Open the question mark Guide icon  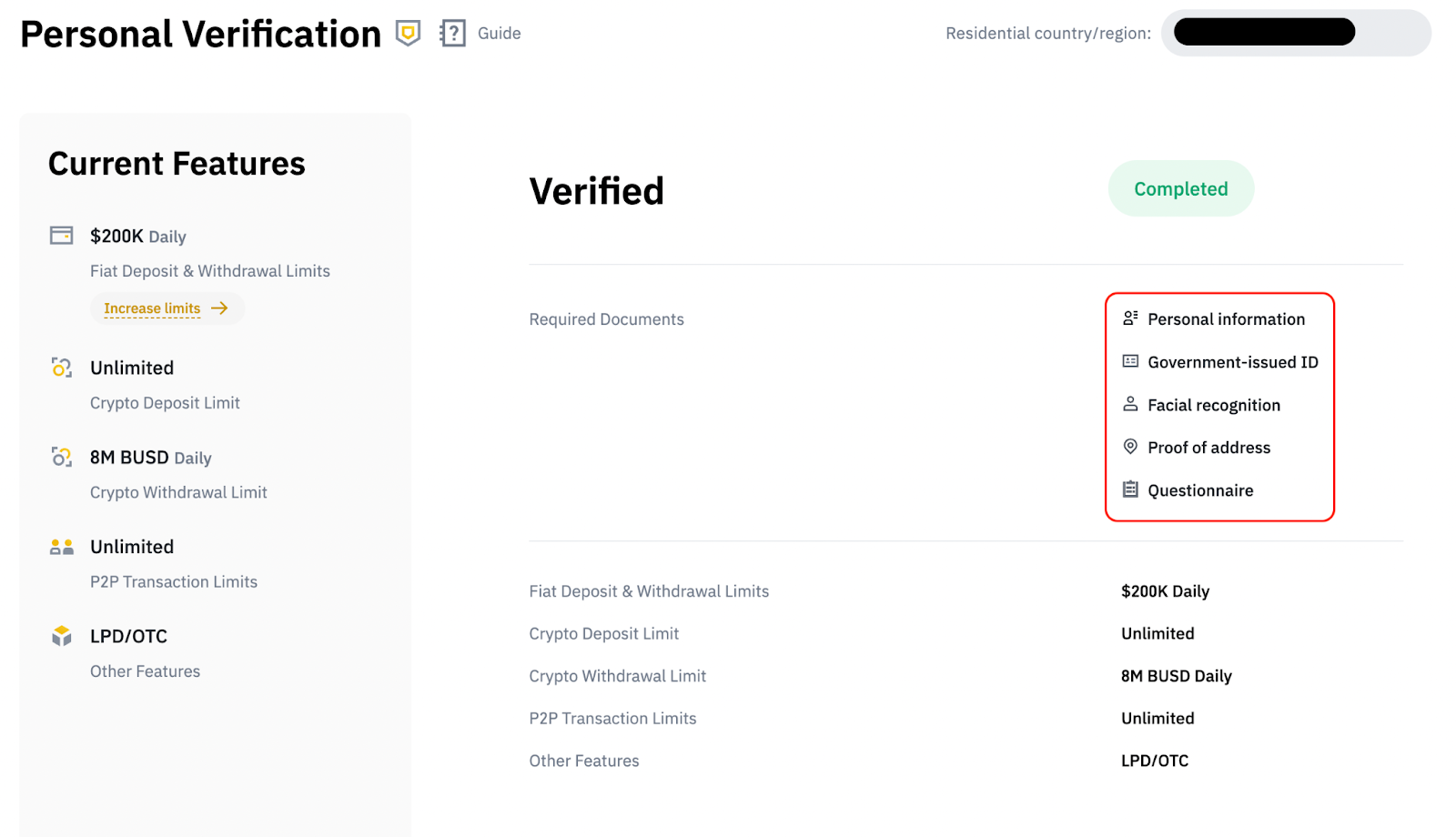(x=450, y=33)
